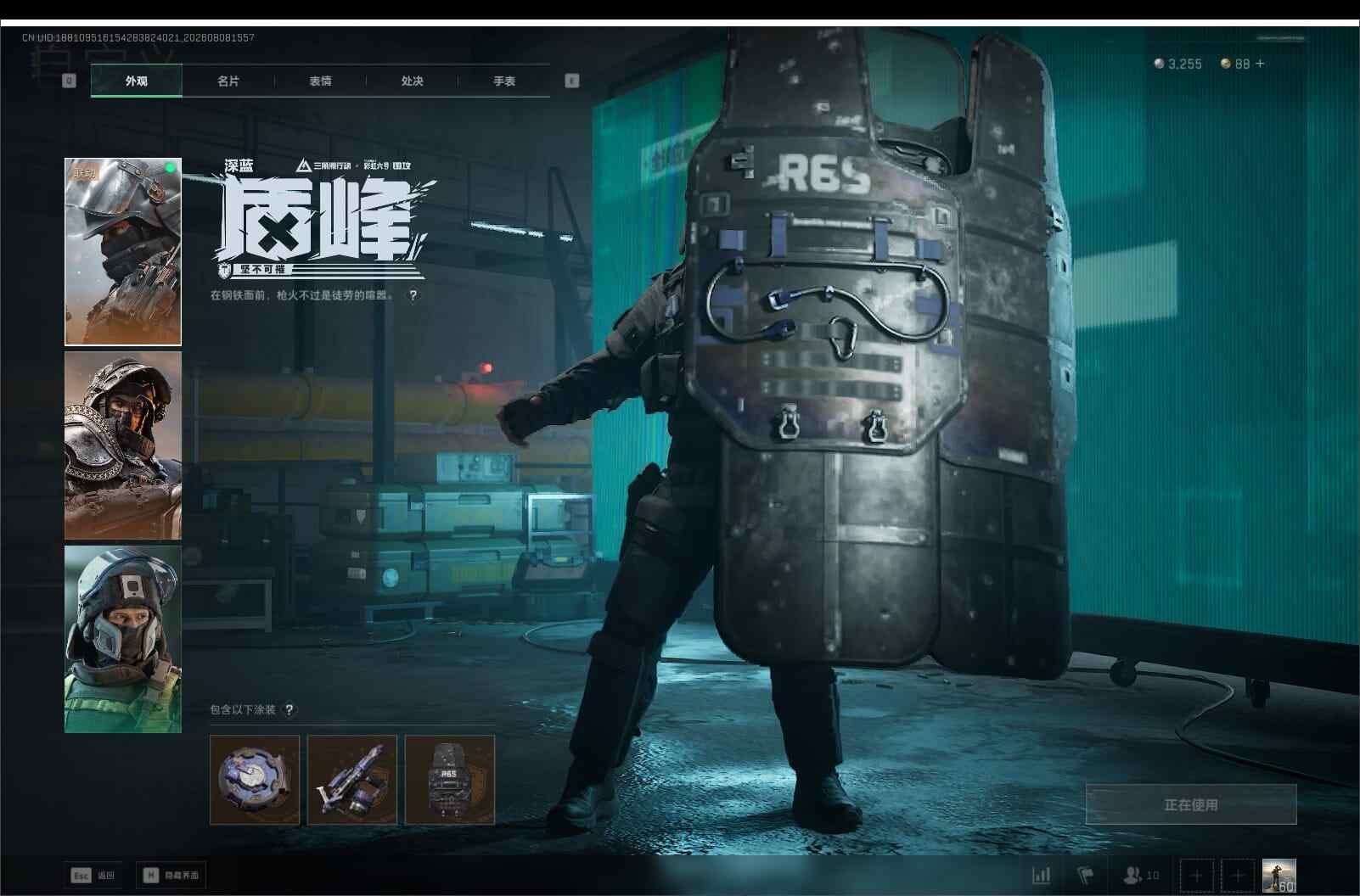Click the second empty squad slot plus
The height and width of the screenshot is (896, 1360).
click(1238, 876)
